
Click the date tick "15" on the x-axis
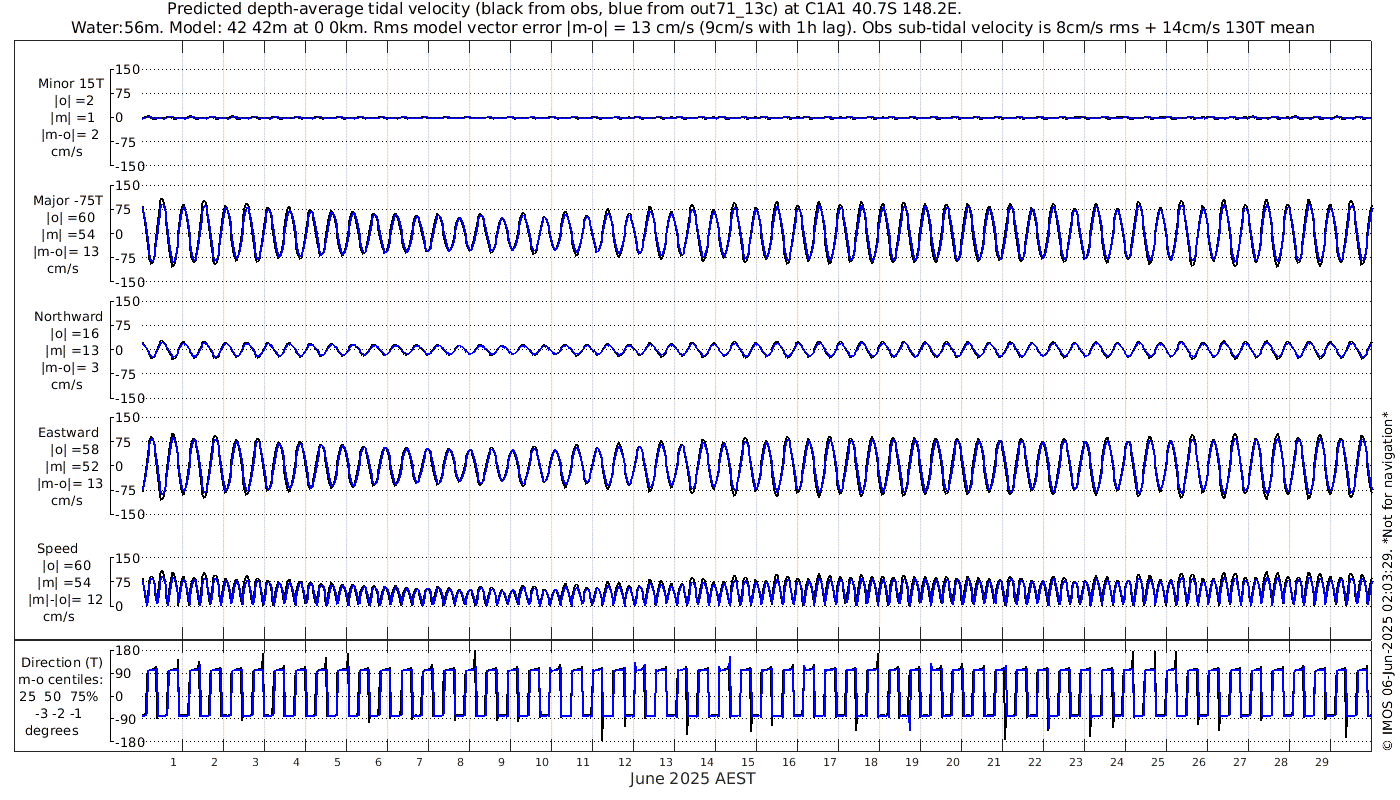(x=747, y=762)
